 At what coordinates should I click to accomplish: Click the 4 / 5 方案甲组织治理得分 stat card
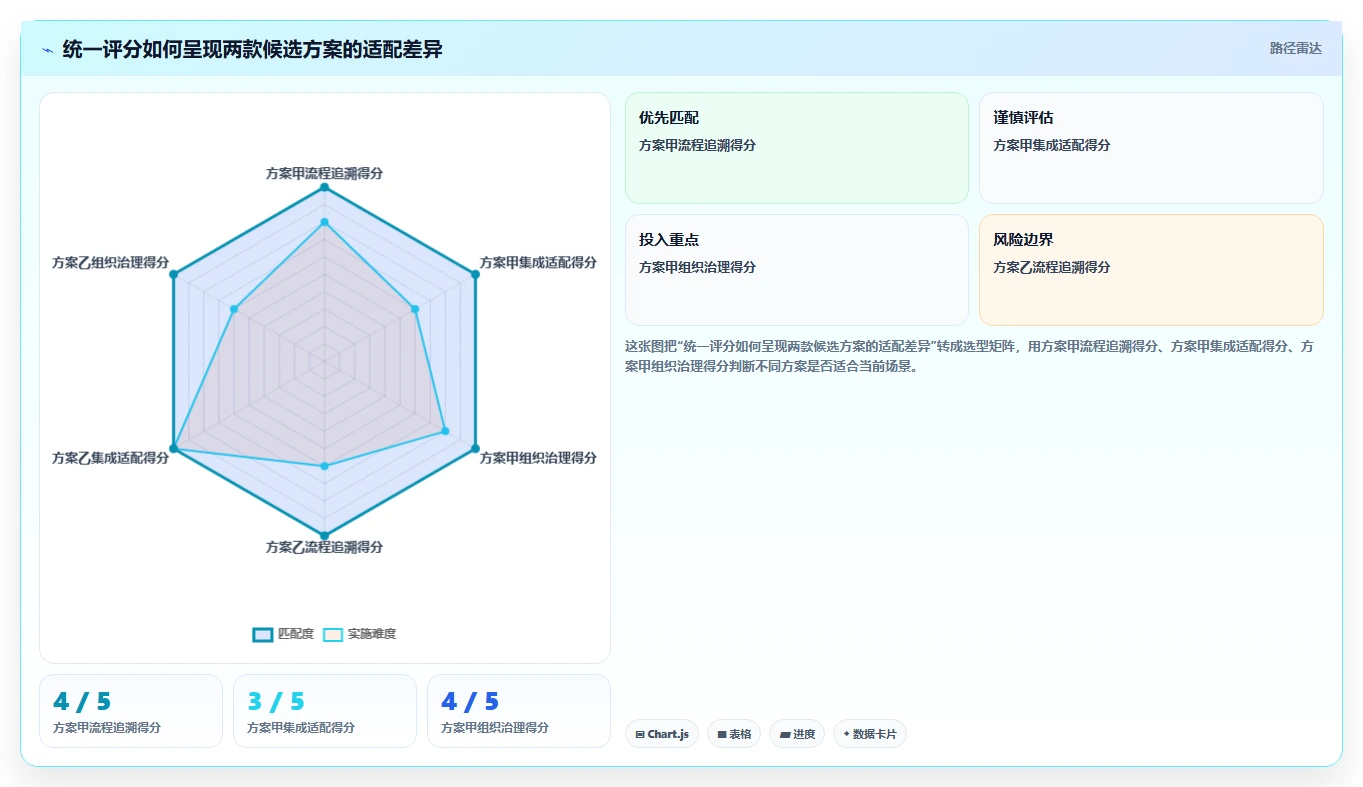click(x=519, y=711)
